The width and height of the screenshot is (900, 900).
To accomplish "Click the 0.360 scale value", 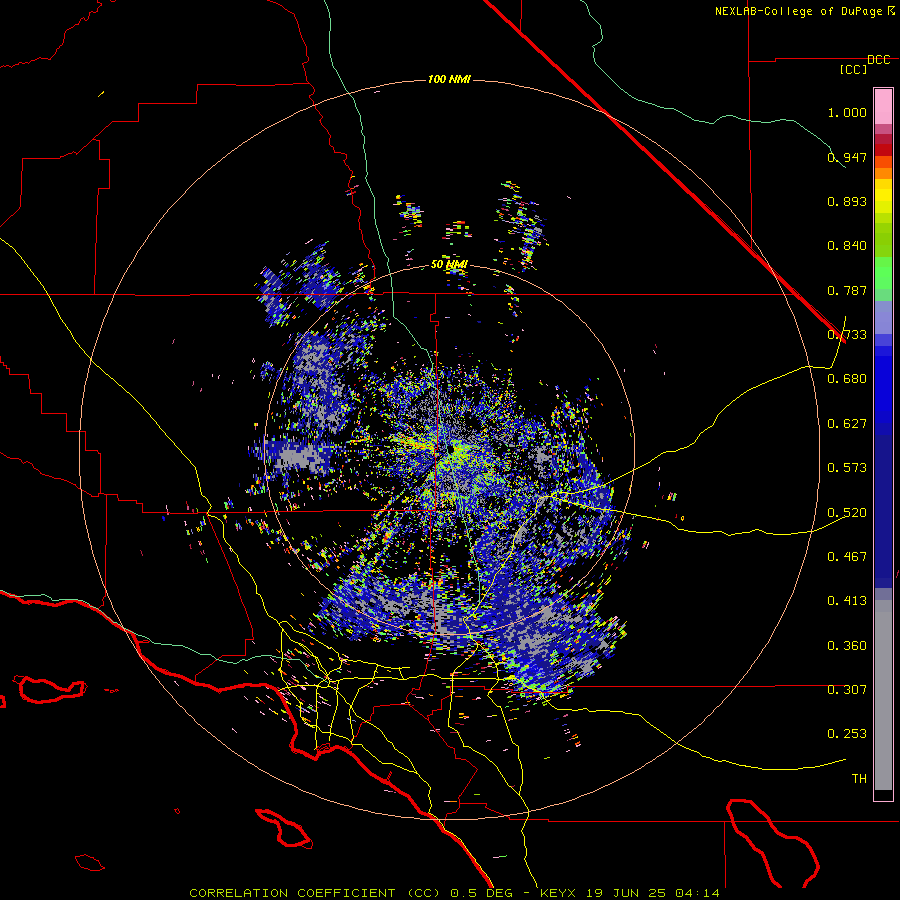I will (x=847, y=646).
